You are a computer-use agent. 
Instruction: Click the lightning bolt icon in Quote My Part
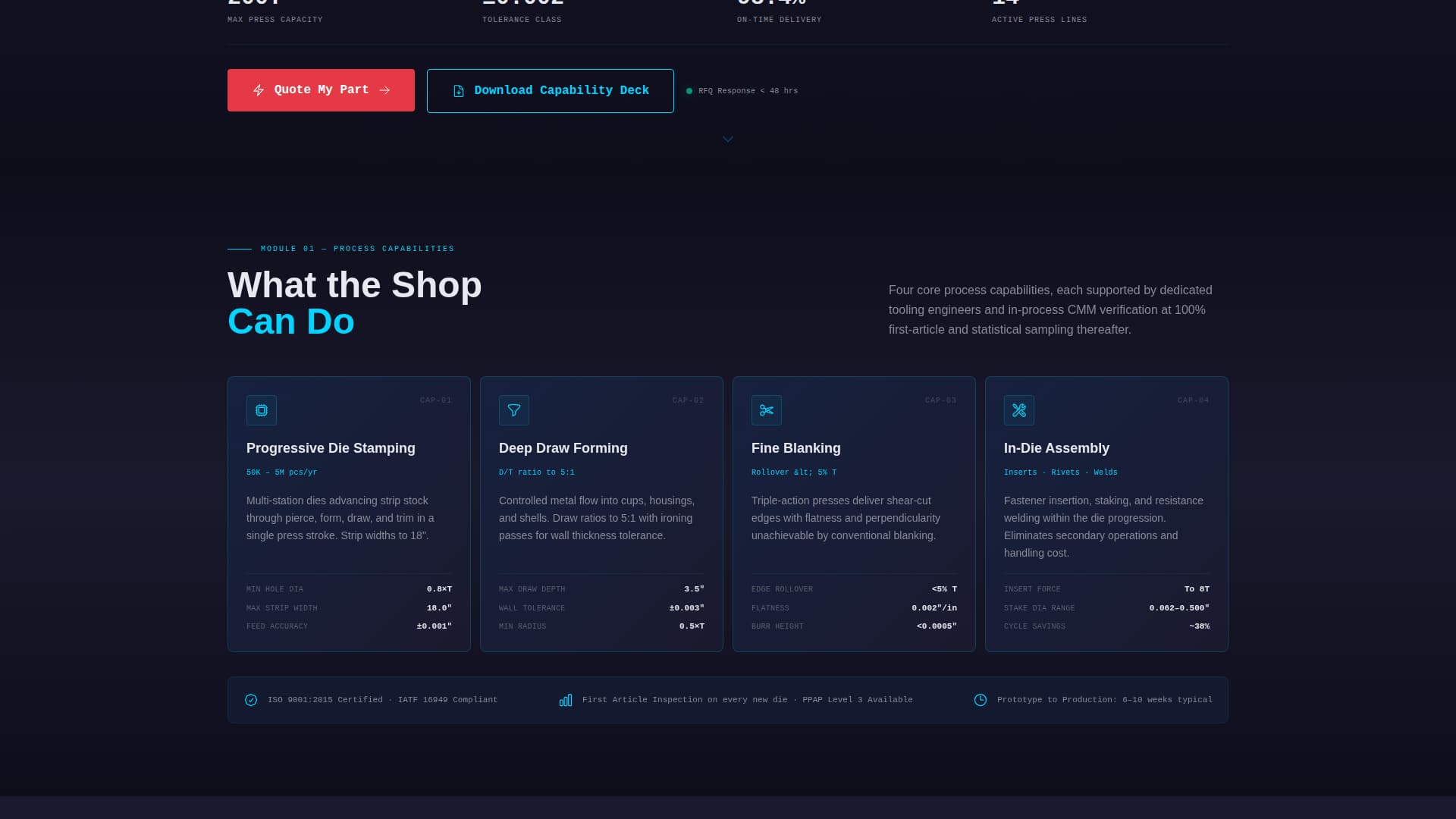(x=259, y=90)
